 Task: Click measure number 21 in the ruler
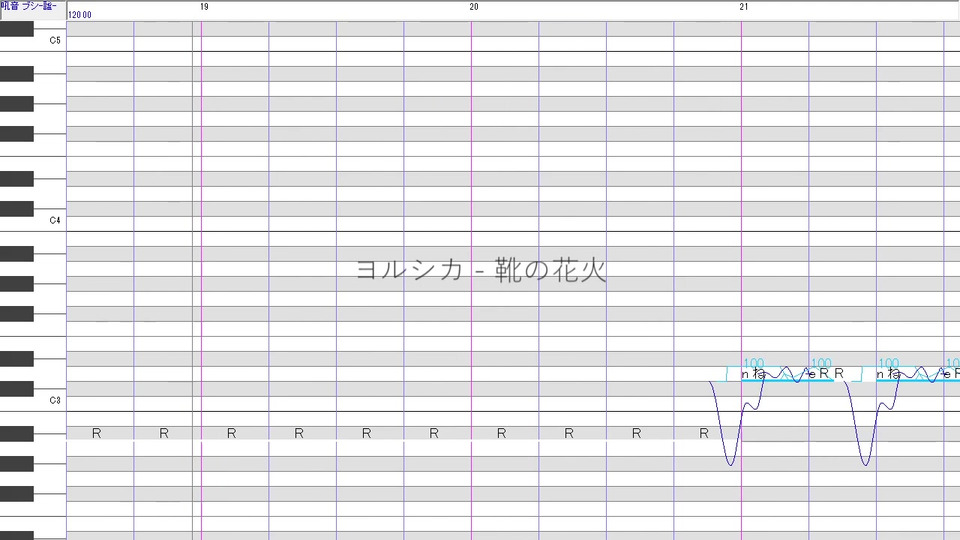click(x=744, y=7)
